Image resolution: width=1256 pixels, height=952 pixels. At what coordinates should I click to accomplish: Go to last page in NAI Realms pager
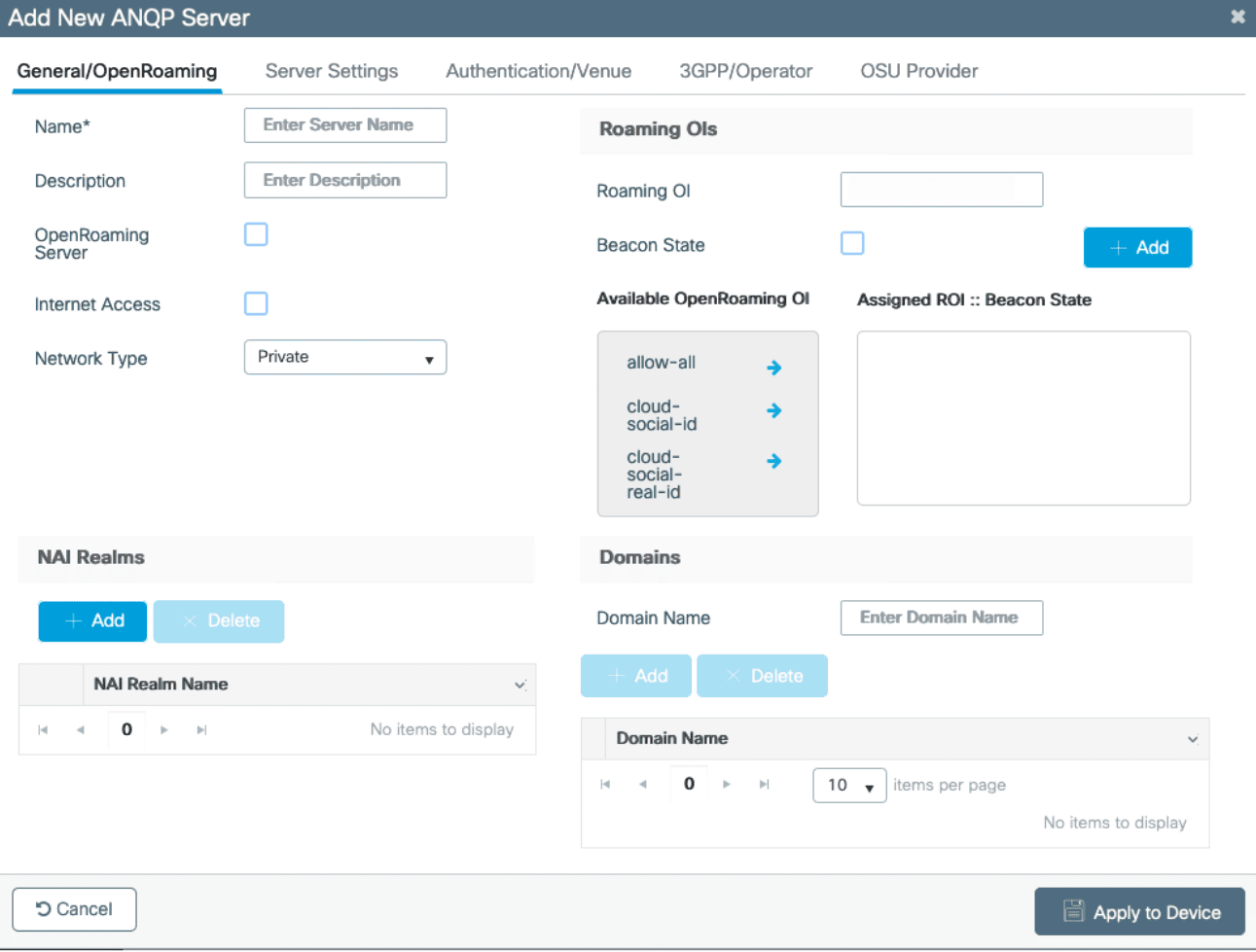pos(201,730)
